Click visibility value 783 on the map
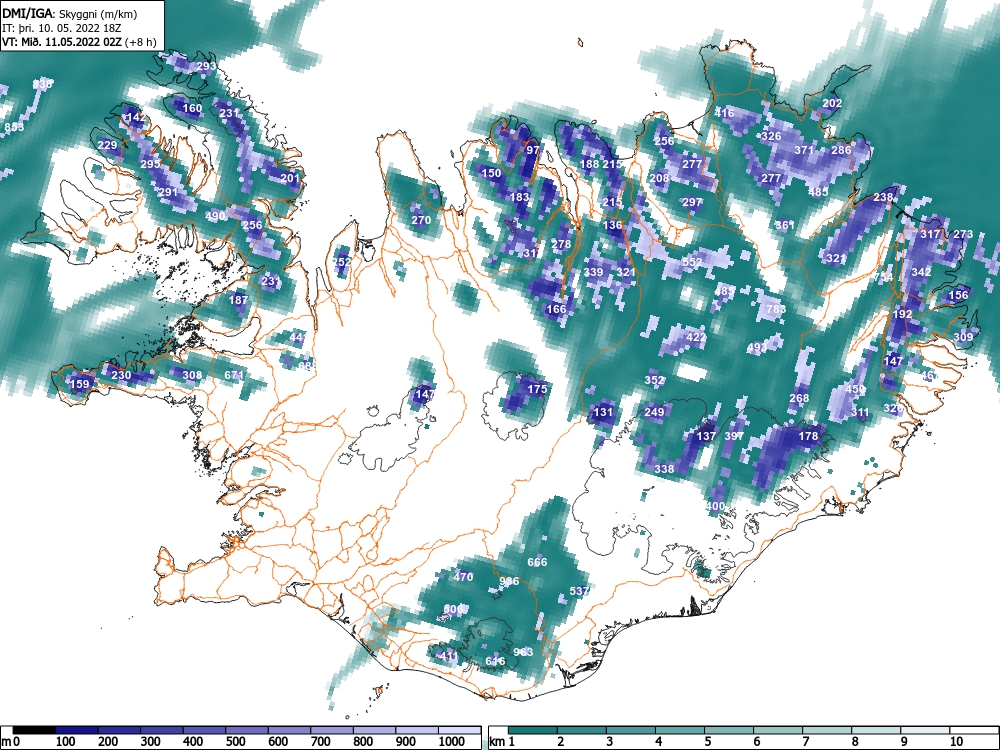 point(776,309)
